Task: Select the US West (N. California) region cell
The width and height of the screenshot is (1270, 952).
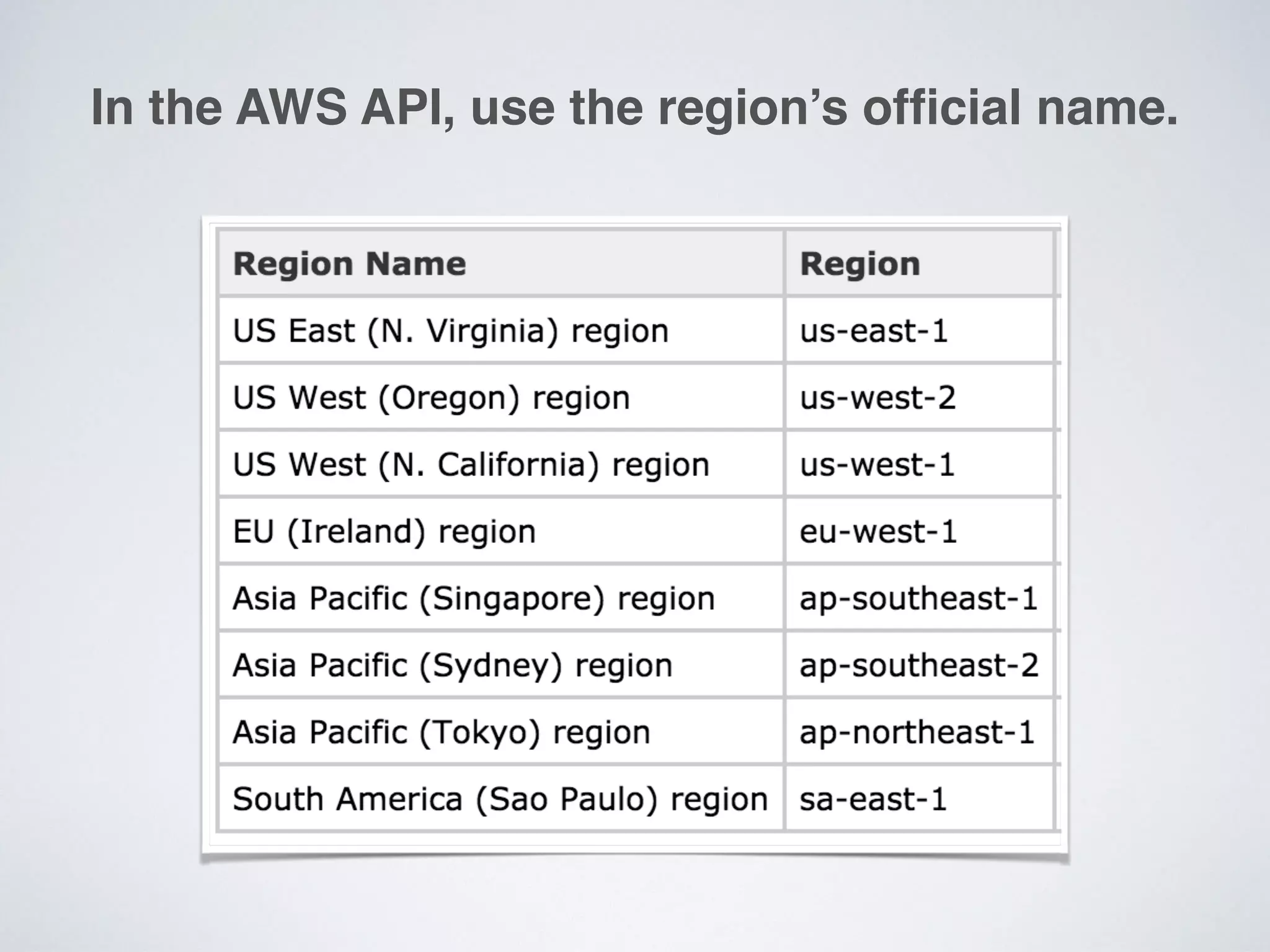Action: pos(471,464)
